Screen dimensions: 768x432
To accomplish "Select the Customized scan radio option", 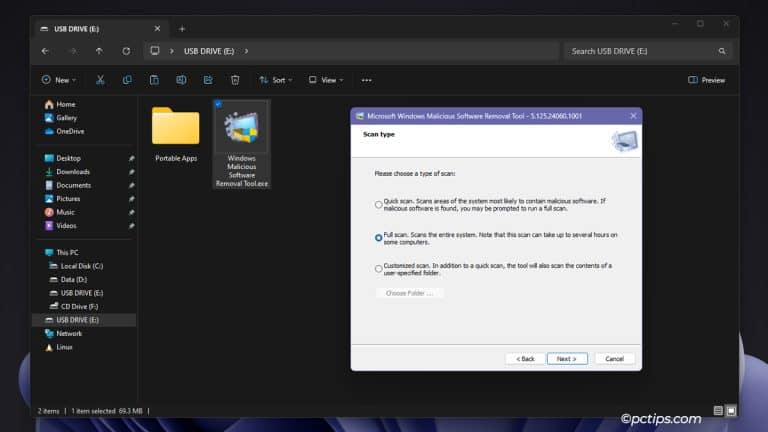I will pos(378,269).
